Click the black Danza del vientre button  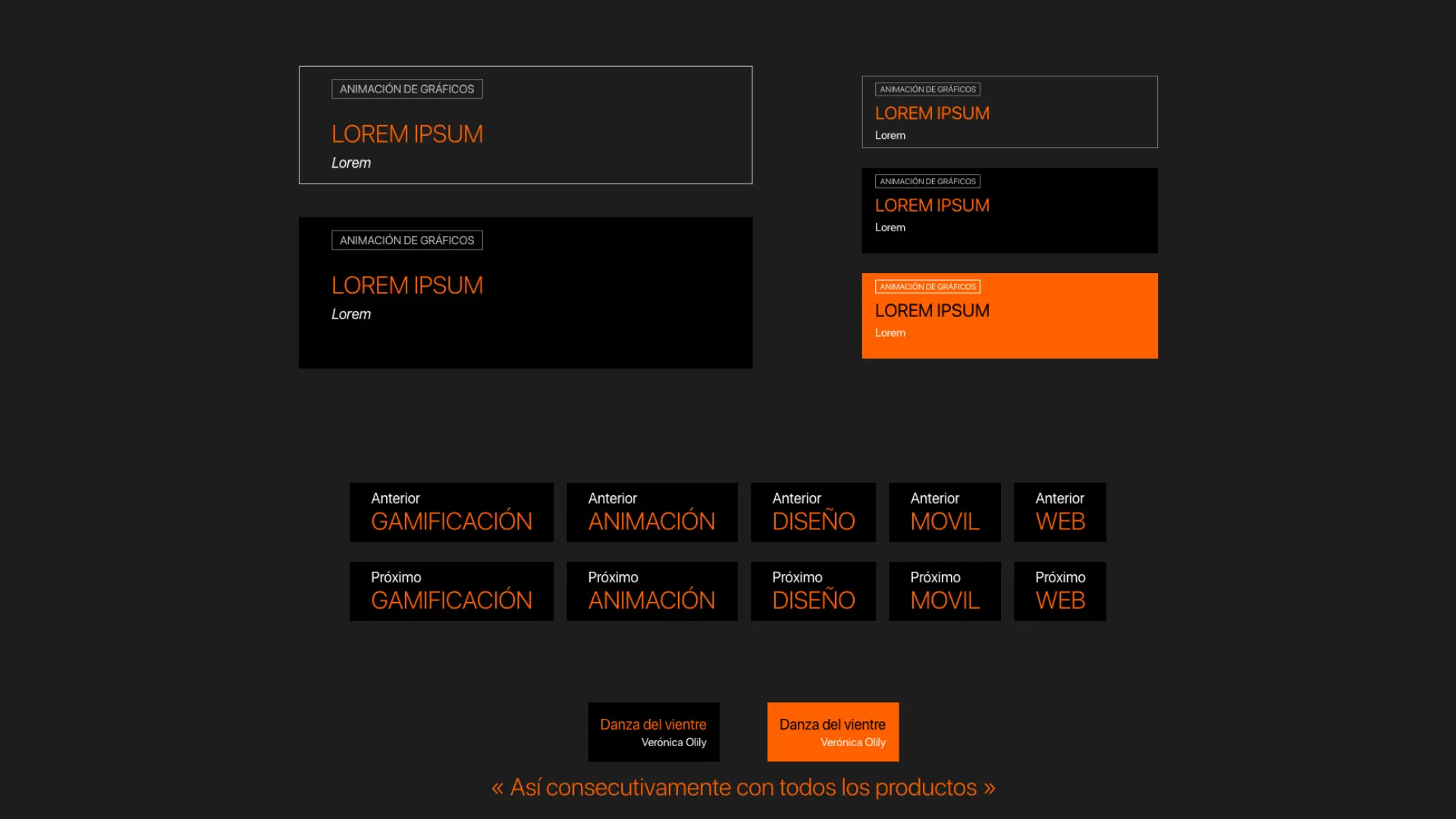coord(654,732)
